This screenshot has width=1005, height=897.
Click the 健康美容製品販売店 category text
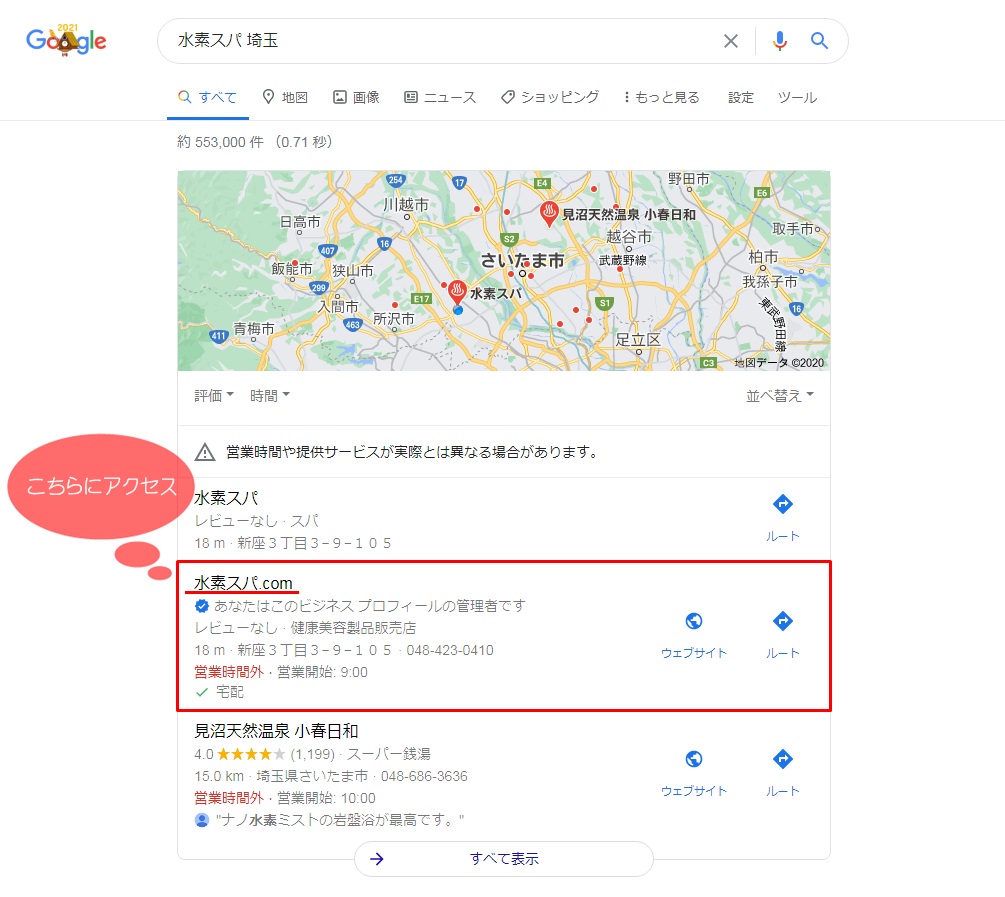[x=353, y=628]
